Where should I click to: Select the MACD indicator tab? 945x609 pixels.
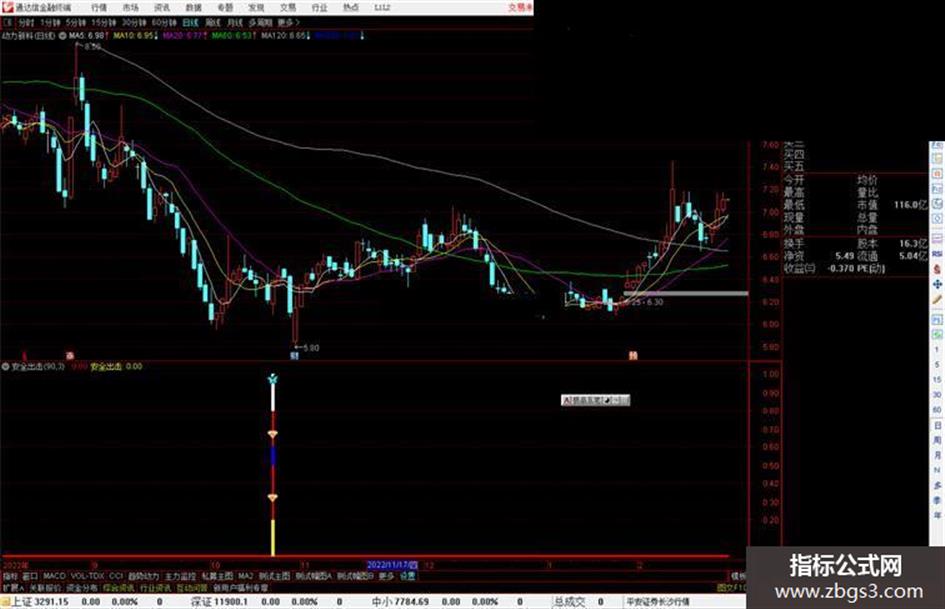54,576
